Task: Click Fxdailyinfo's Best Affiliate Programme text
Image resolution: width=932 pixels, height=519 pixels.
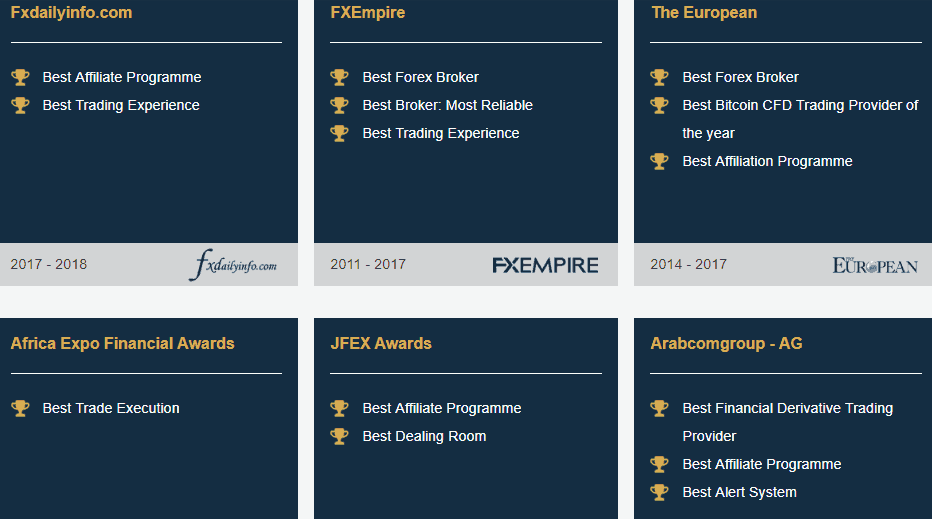Action: [x=122, y=77]
